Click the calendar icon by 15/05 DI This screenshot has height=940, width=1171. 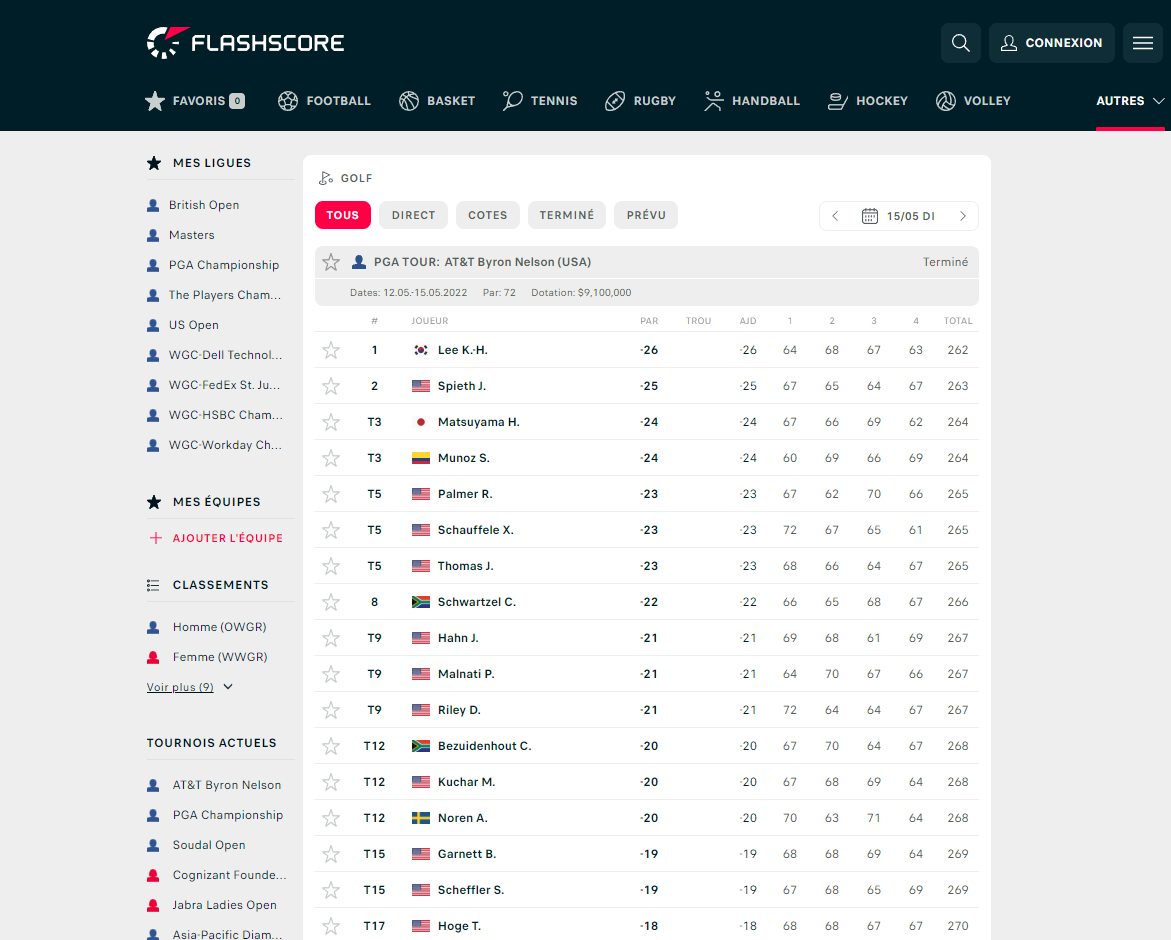870,216
